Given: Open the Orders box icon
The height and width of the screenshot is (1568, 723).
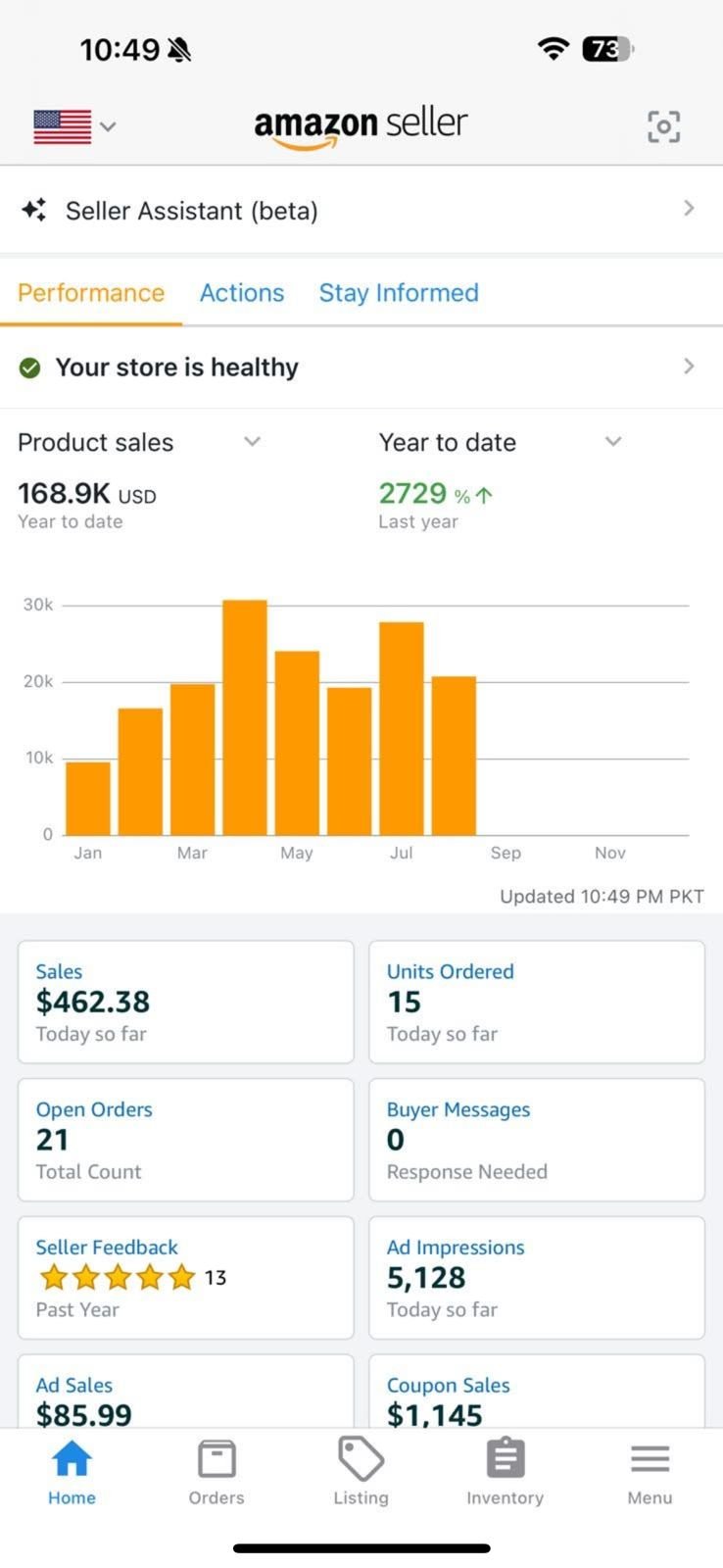Looking at the screenshot, I should 217,1459.
